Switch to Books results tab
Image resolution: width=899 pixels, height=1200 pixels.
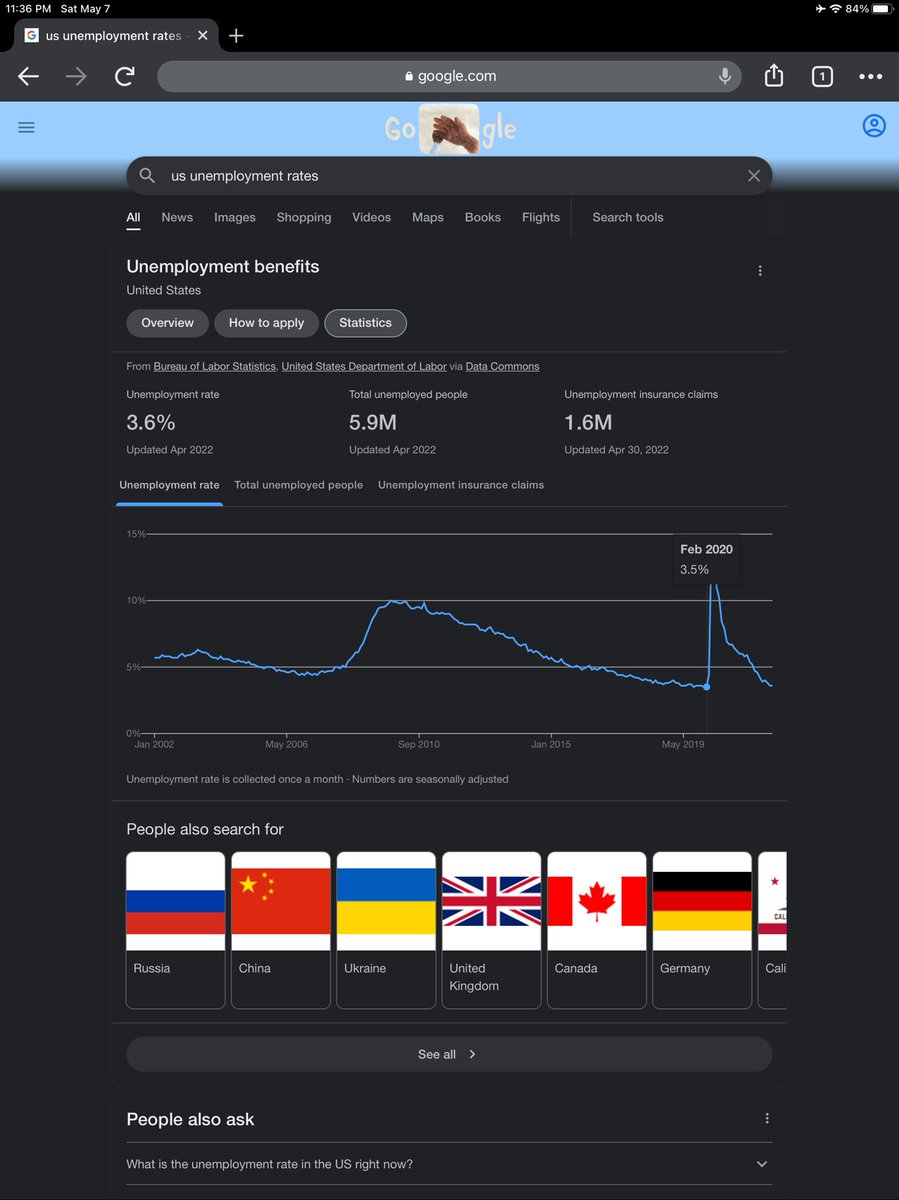(x=483, y=217)
